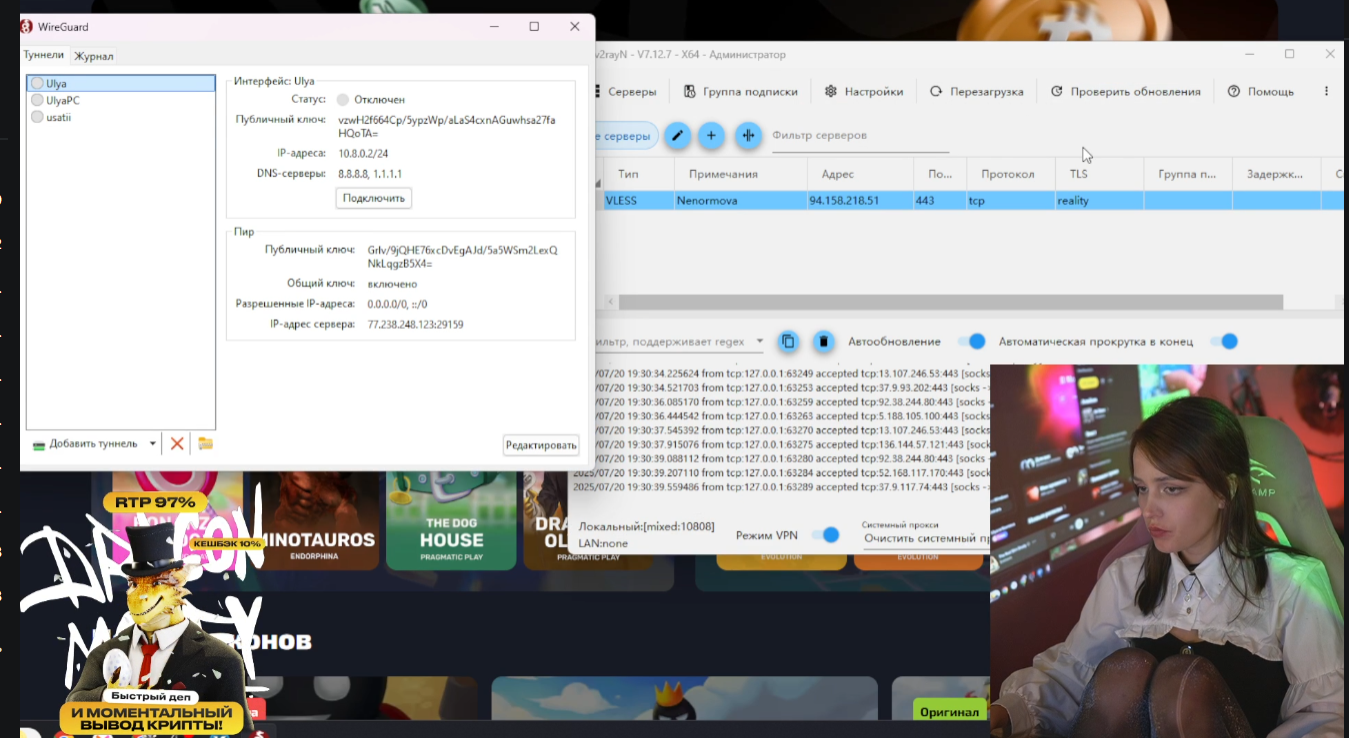Minimize the v2rayN window

pyautogui.click(x=1249, y=54)
